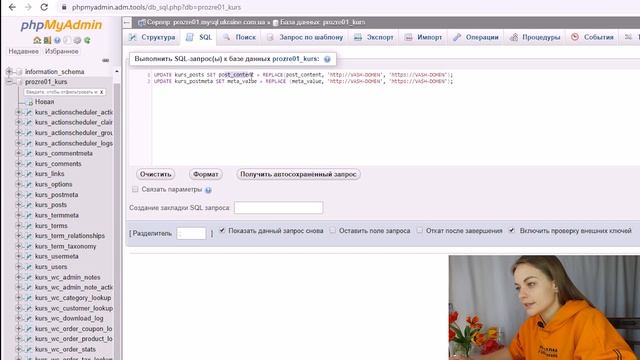Viewport: 640px width, 360px height.
Task: Collapse the prozre01_kurs database node
Action: [9, 82]
